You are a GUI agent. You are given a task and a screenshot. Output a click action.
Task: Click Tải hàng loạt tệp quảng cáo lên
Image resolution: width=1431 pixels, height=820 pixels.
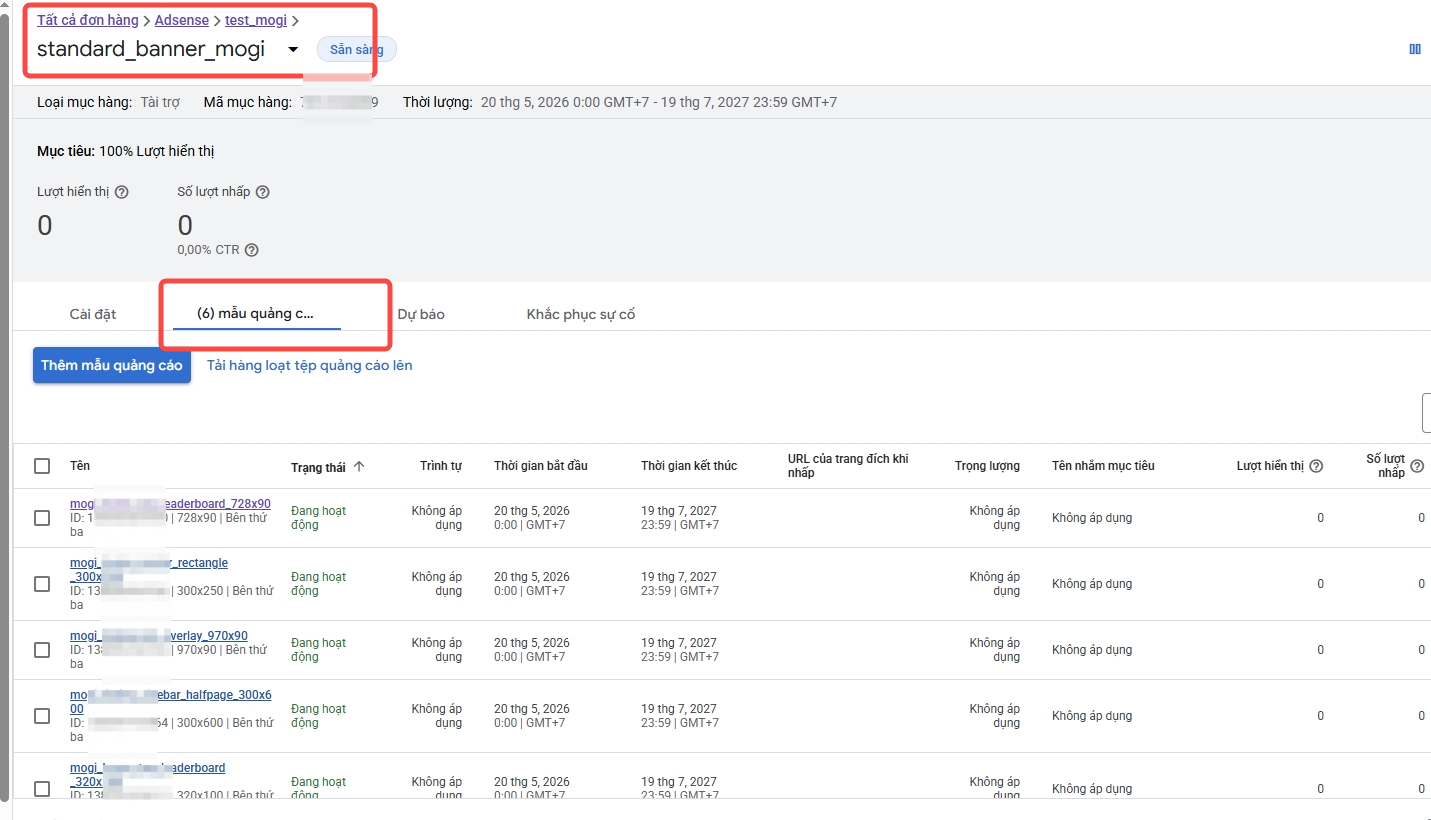(x=310, y=365)
